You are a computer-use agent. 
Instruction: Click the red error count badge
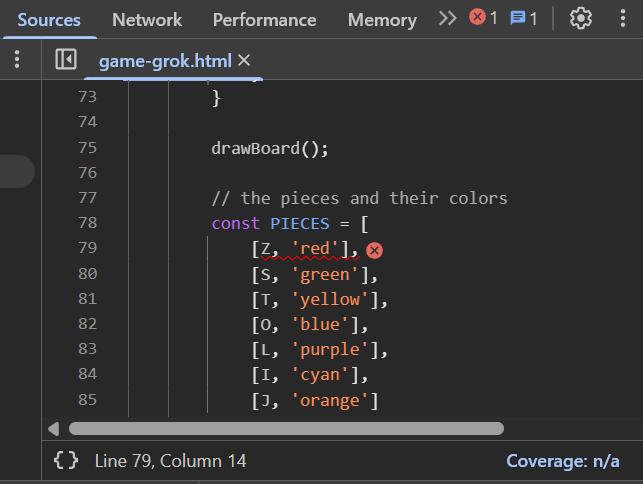pyautogui.click(x=483, y=18)
